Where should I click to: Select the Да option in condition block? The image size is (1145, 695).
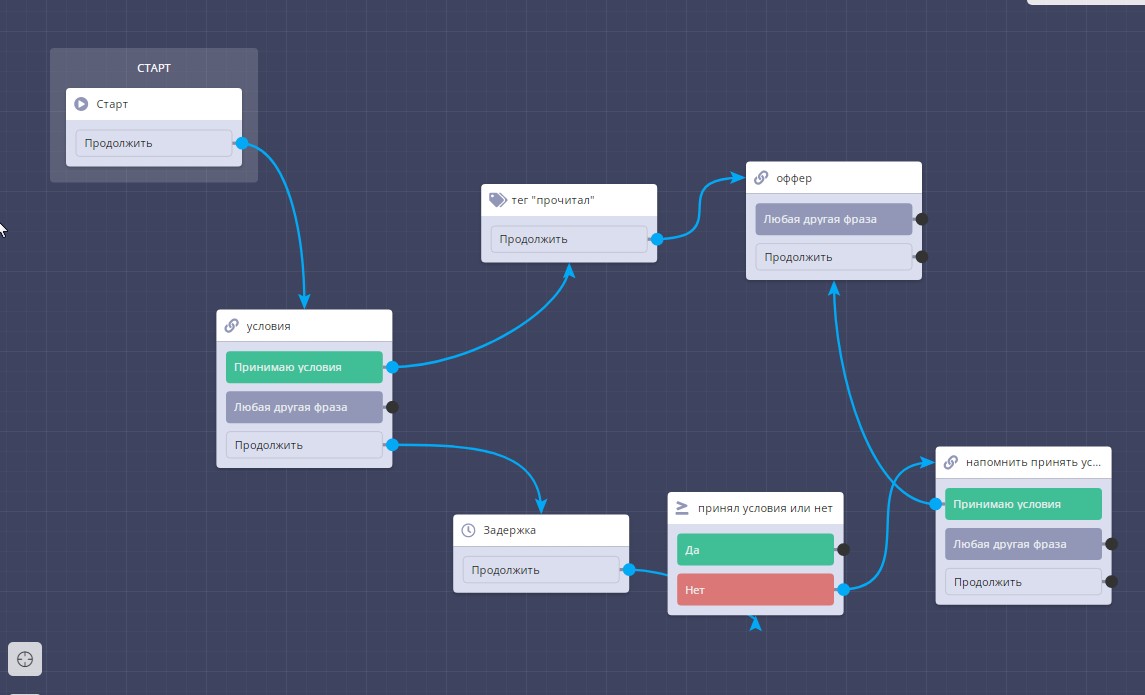coord(755,549)
